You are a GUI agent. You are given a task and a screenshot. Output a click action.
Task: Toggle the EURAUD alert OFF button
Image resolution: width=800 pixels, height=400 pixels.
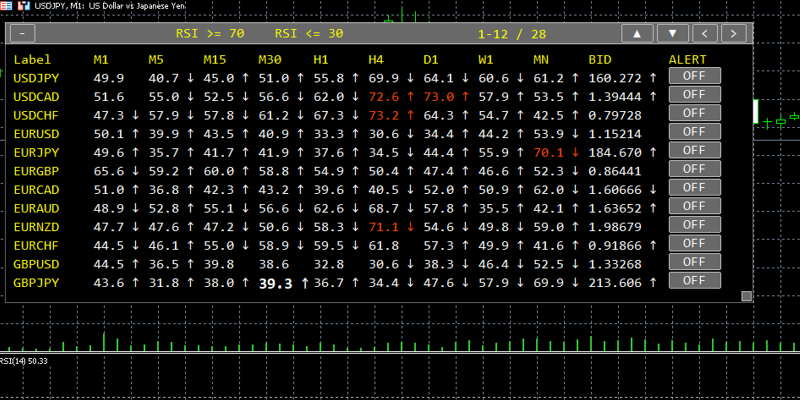694,206
